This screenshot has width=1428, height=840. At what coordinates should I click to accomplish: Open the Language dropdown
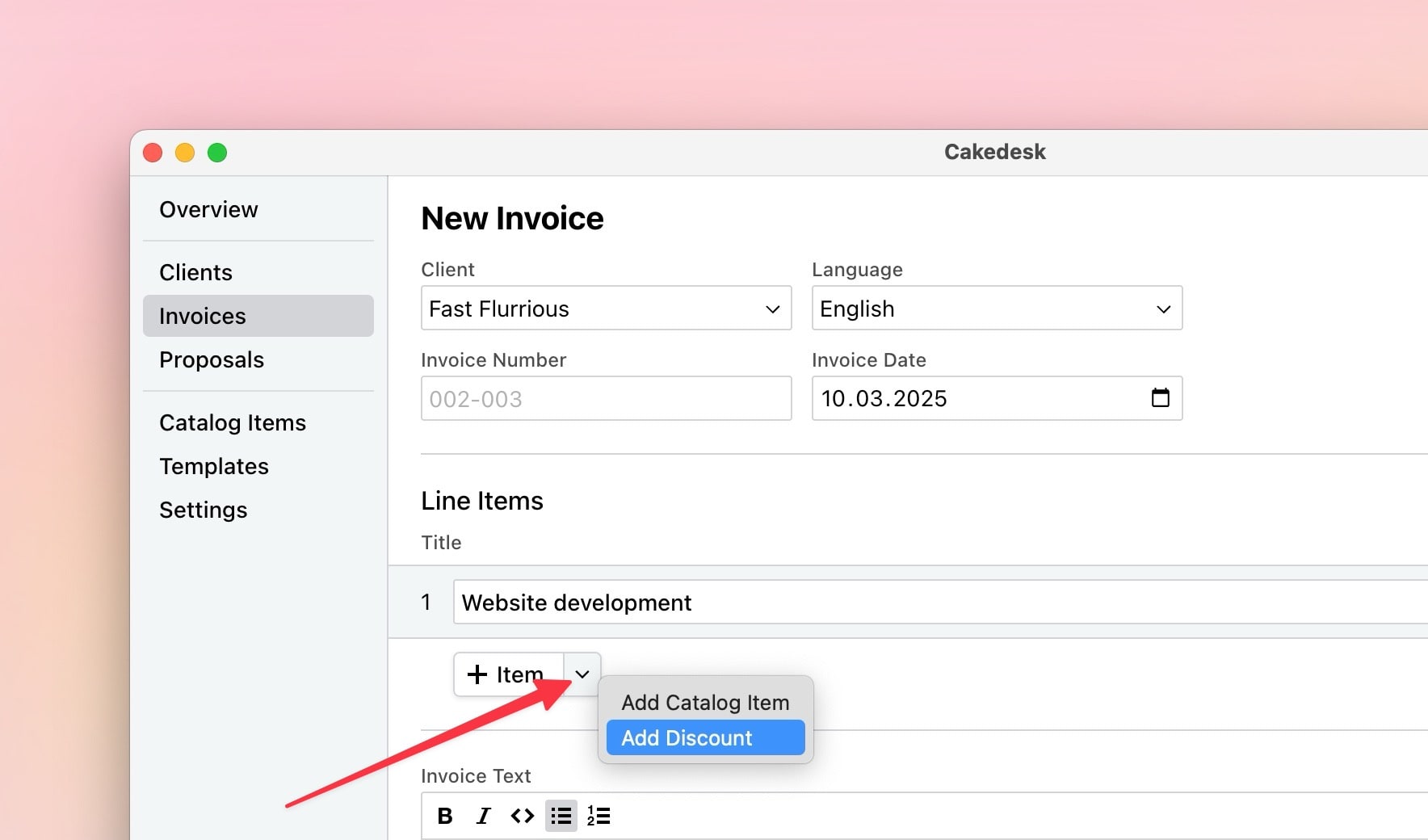click(996, 309)
